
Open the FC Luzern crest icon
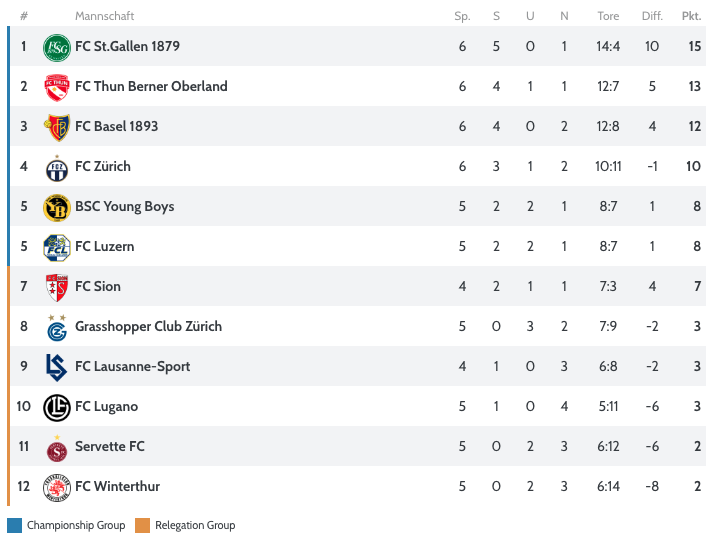[x=57, y=248]
